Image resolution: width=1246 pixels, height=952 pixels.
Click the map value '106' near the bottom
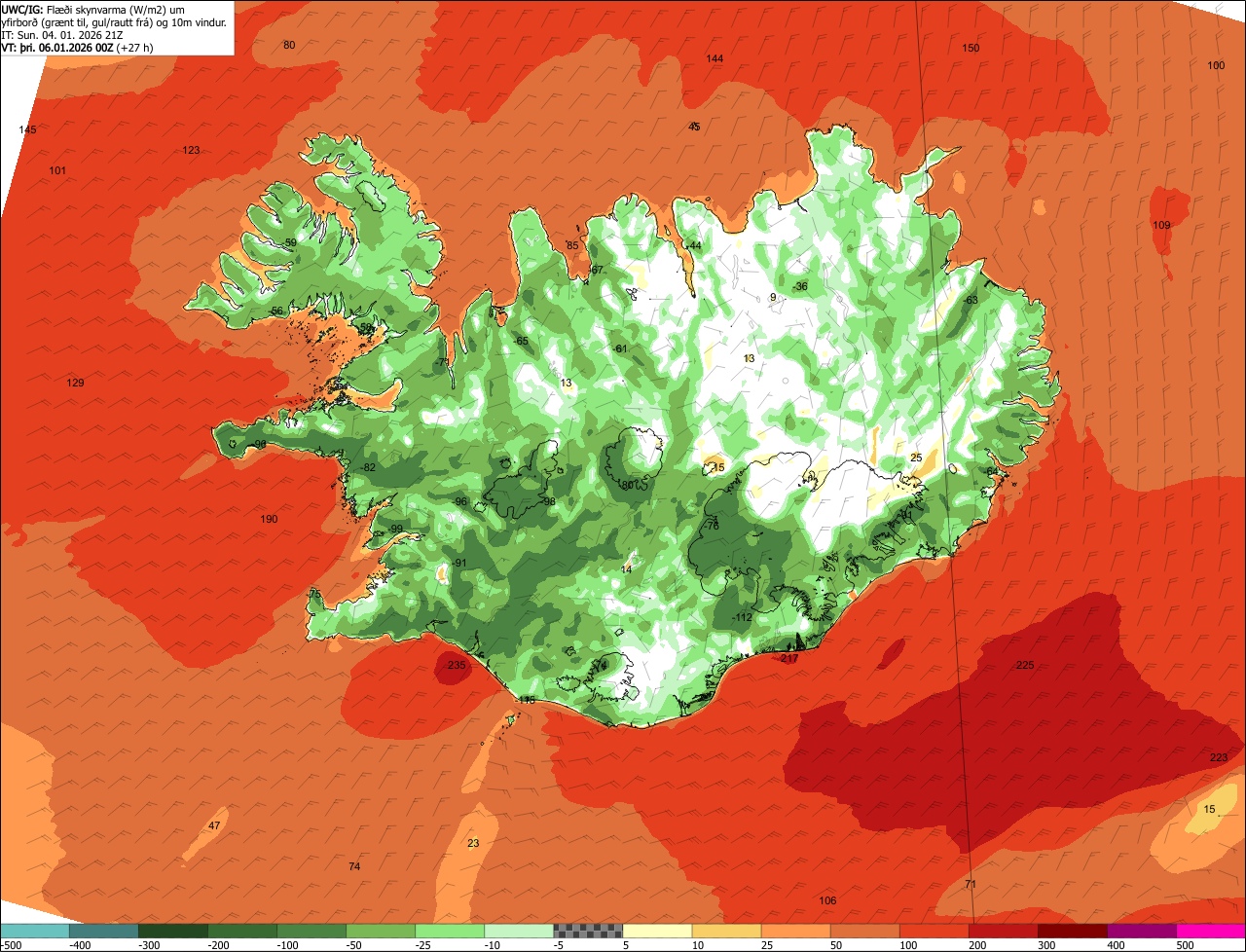827,901
